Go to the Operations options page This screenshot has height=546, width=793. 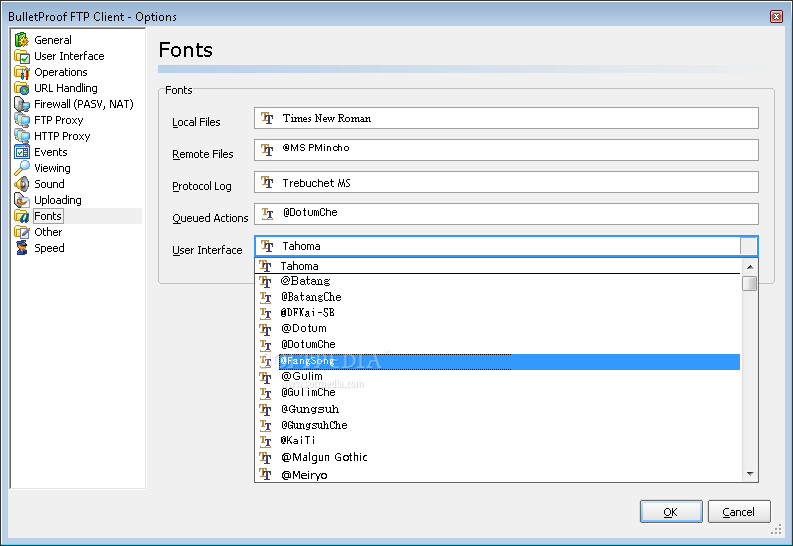61,72
